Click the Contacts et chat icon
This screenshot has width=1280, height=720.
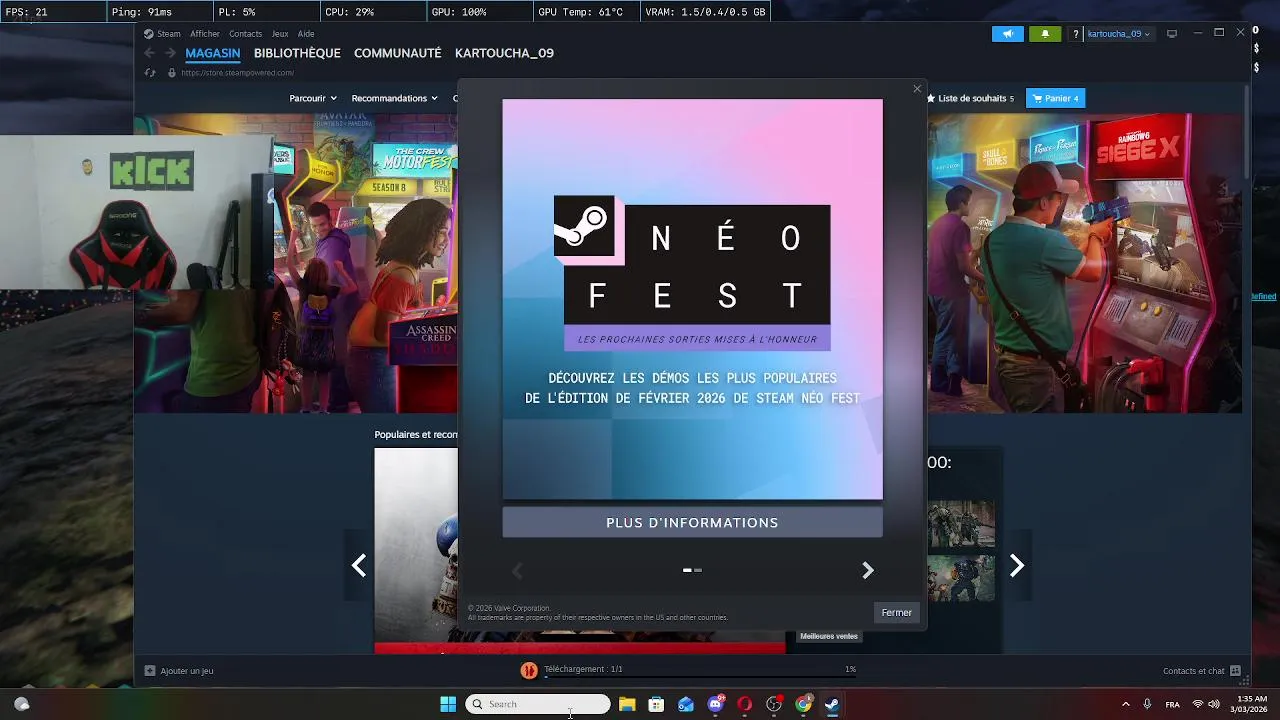point(1235,671)
